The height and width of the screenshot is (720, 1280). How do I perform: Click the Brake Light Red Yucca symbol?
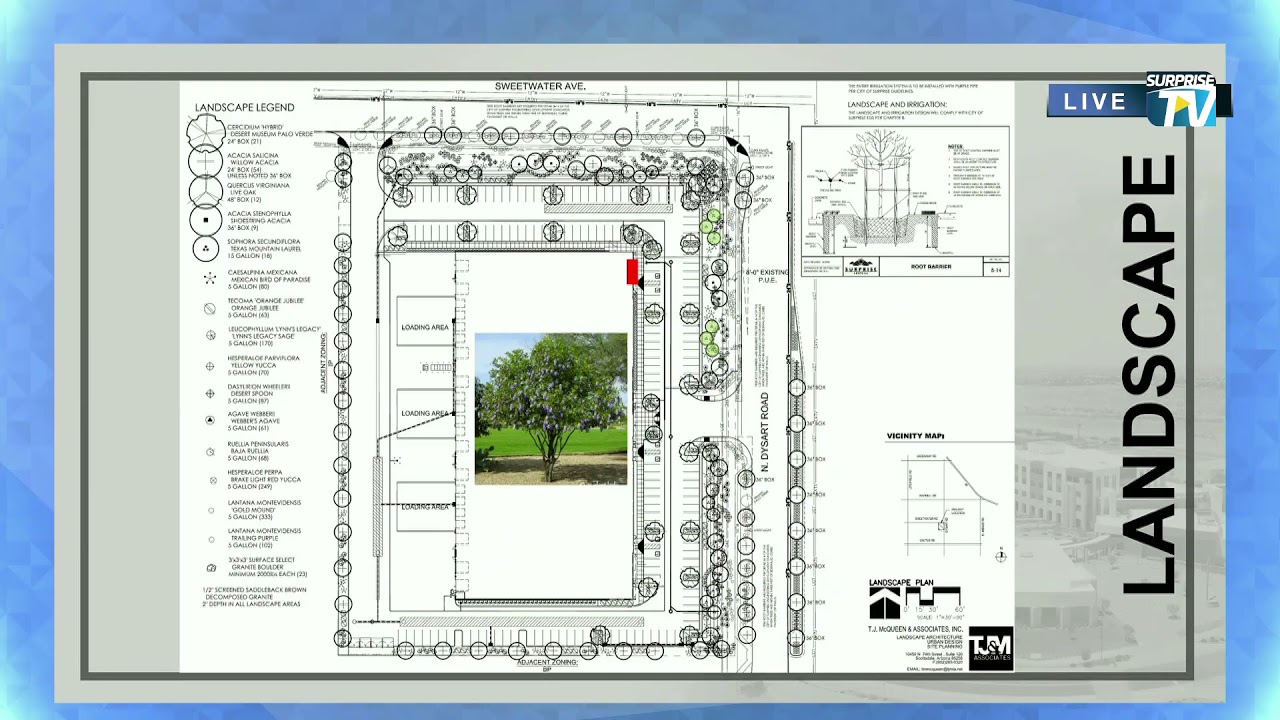point(211,480)
